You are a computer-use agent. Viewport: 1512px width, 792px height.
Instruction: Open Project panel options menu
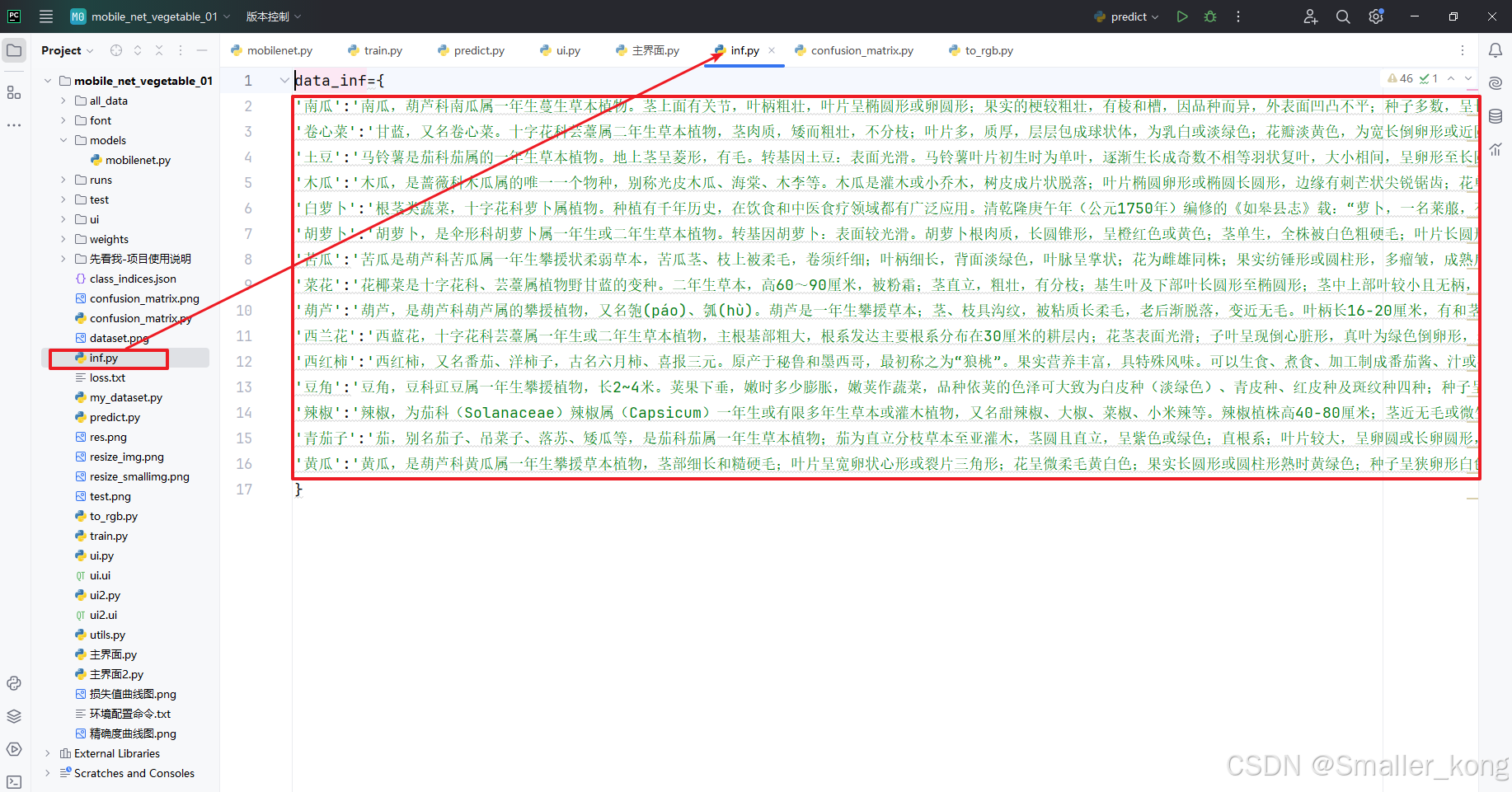pyautogui.click(x=181, y=50)
